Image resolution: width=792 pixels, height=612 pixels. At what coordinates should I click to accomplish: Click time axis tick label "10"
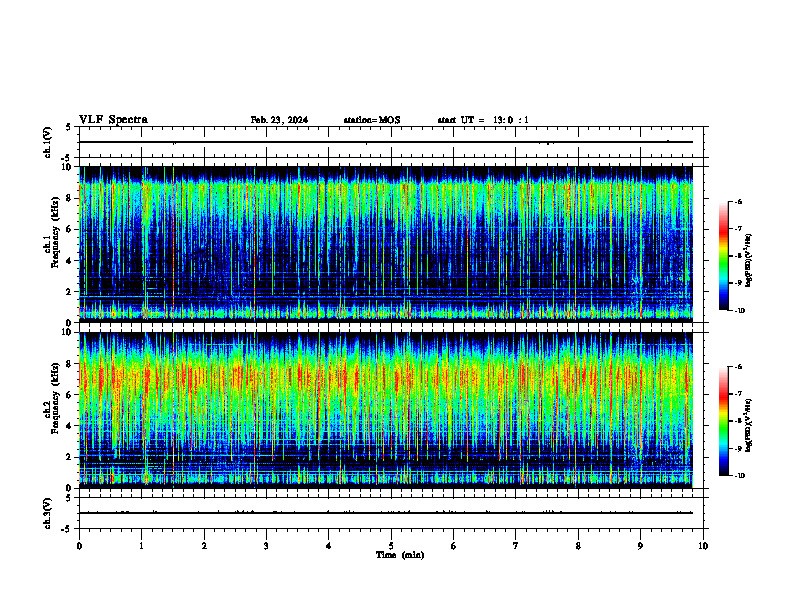point(703,546)
